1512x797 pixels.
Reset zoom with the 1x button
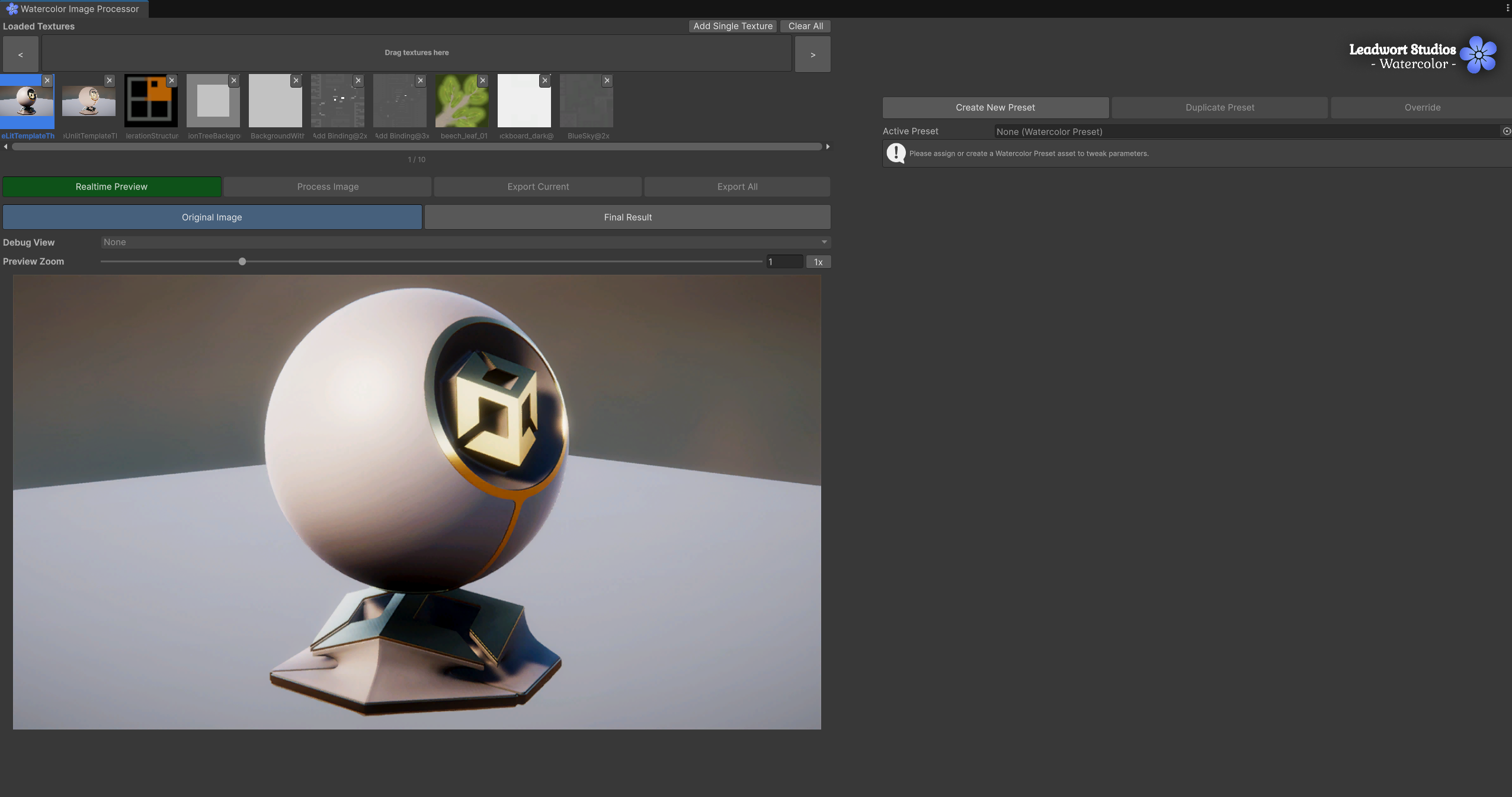click(x=818, y=262)
